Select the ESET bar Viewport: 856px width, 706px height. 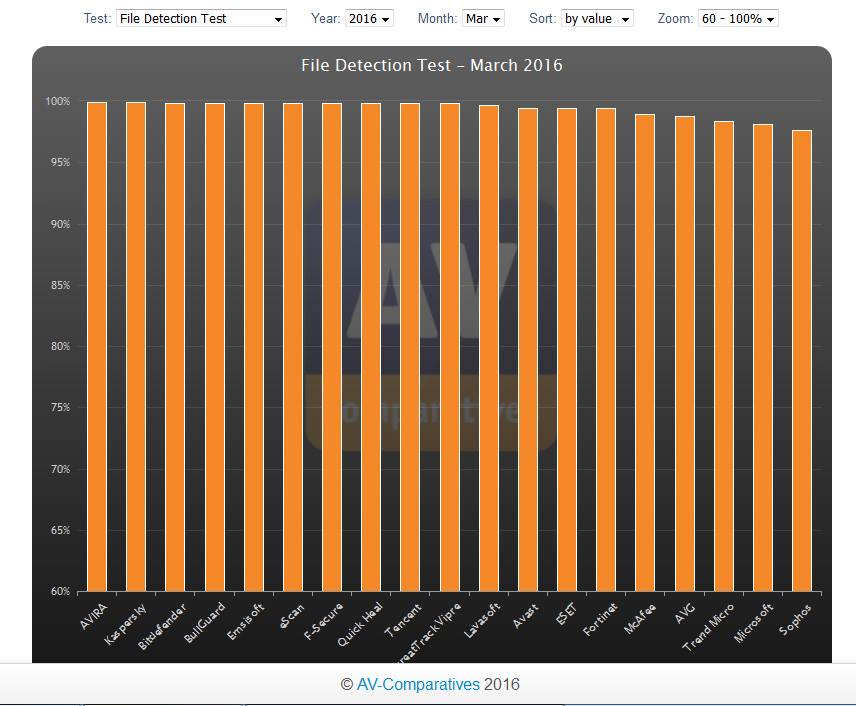(567, 350)
